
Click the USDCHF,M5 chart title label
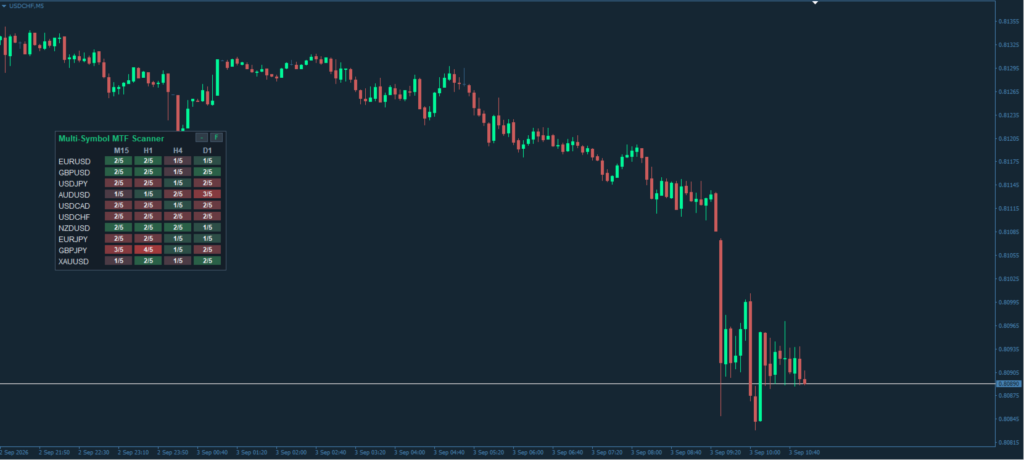[x=27, y=6]
